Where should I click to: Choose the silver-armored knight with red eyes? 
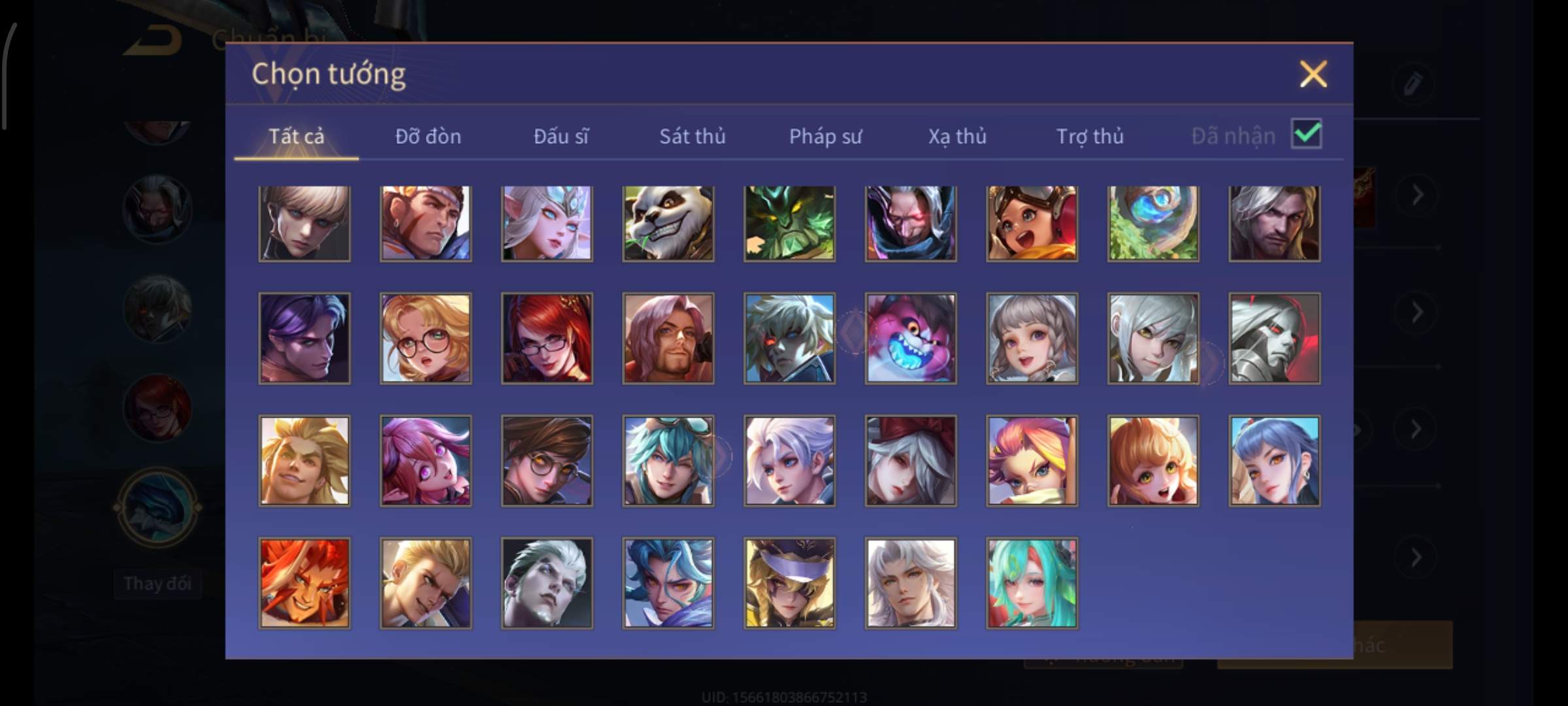[x=1274, y=338]
